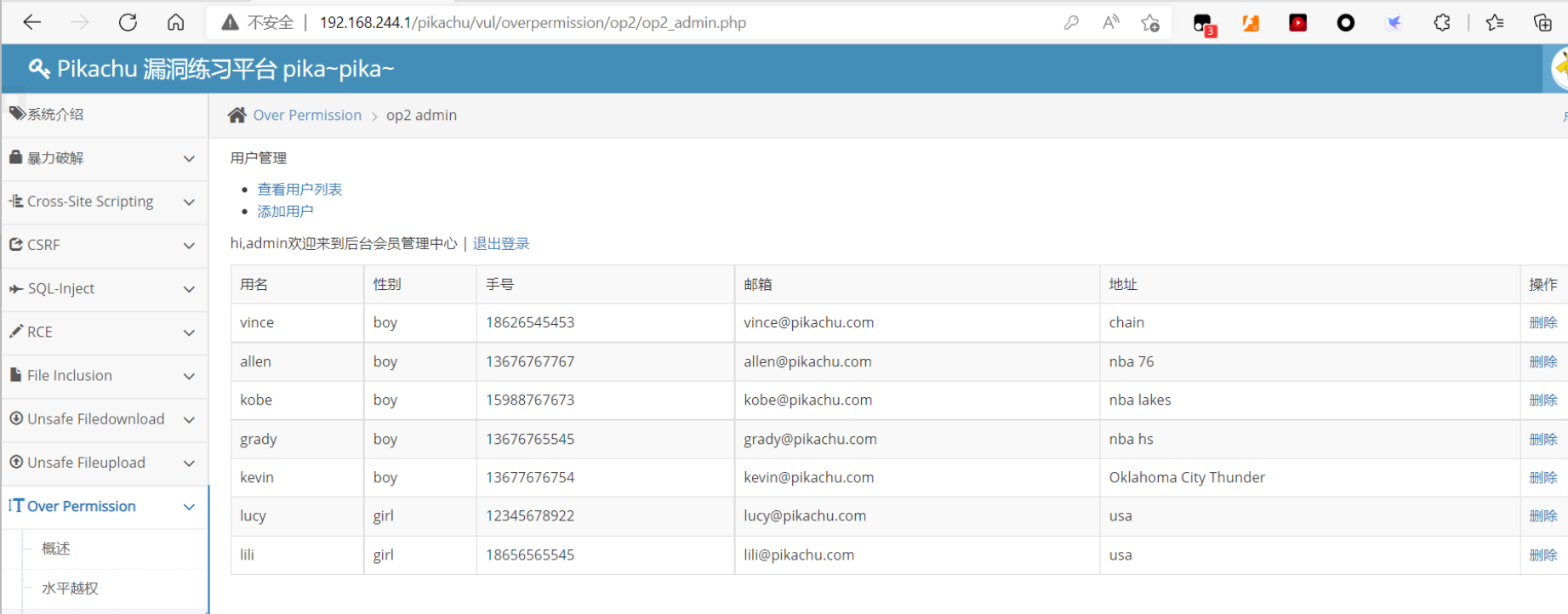Open the 水平越权 submenu item

coord(70,588)
